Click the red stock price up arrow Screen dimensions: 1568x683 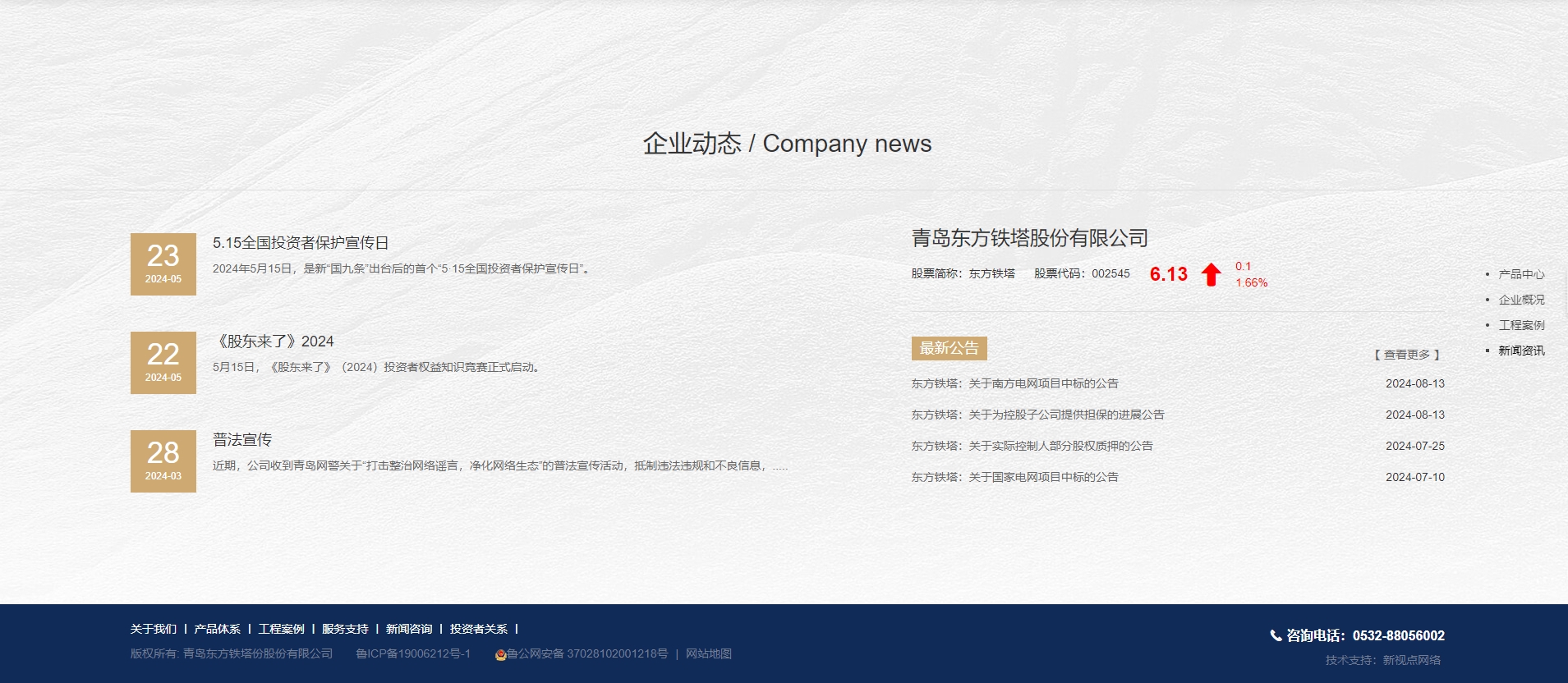1211,274
